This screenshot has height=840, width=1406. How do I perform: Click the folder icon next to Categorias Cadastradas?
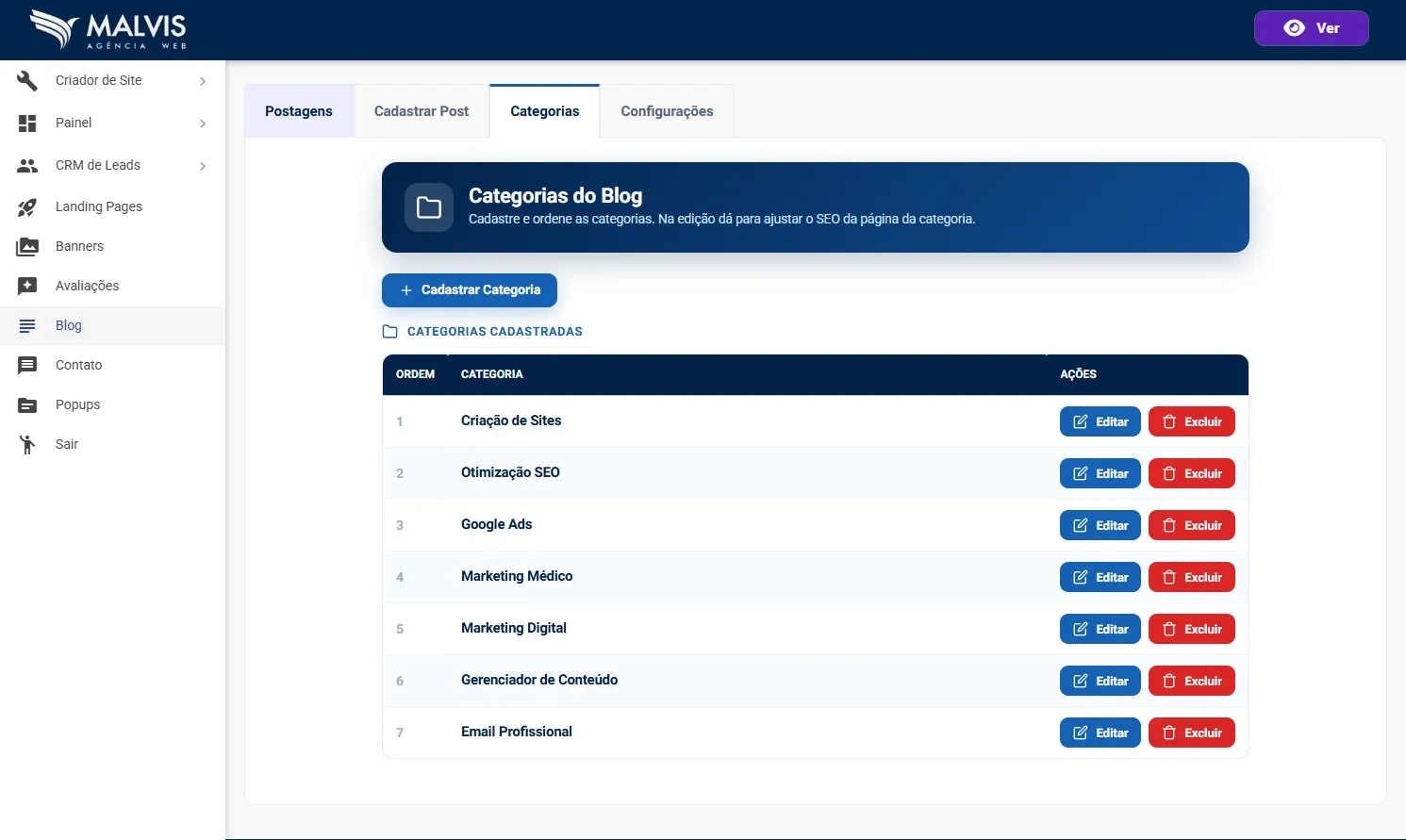(x=390, y=332)
